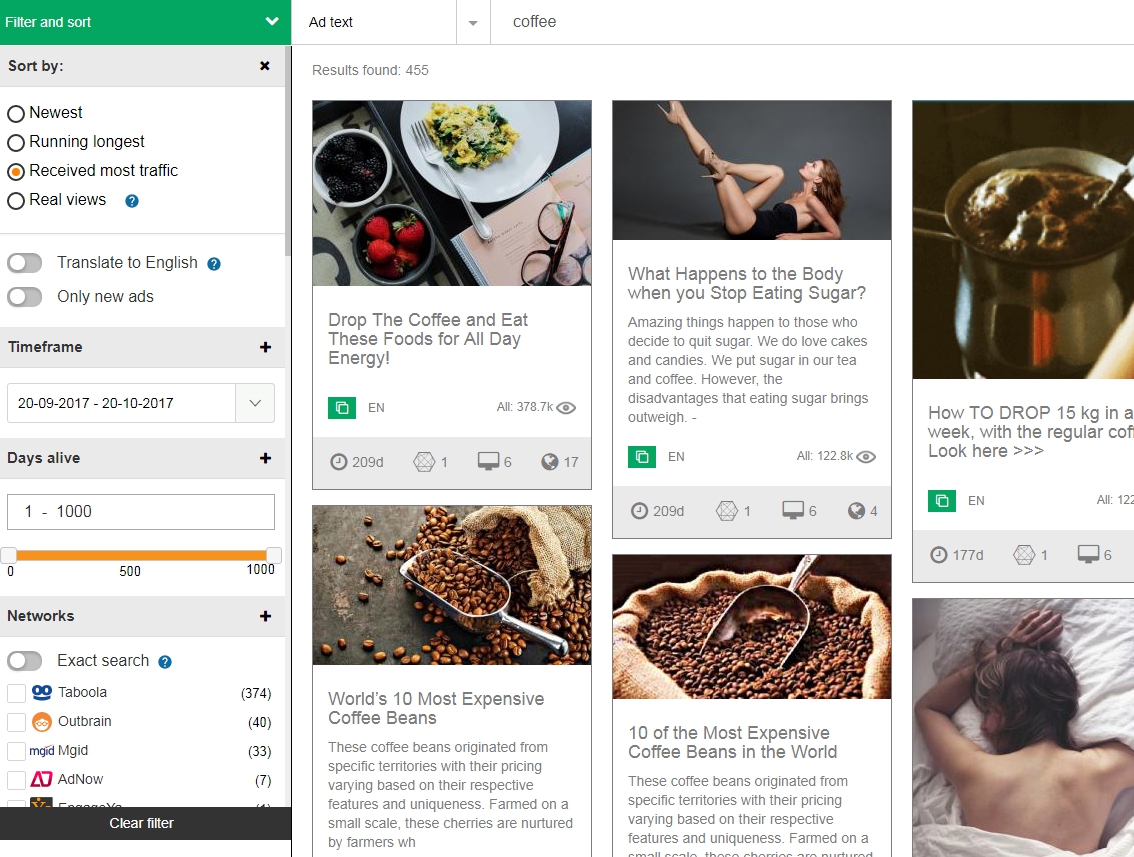Open the coffee beans with scoop thumbnail

(452, 585)
